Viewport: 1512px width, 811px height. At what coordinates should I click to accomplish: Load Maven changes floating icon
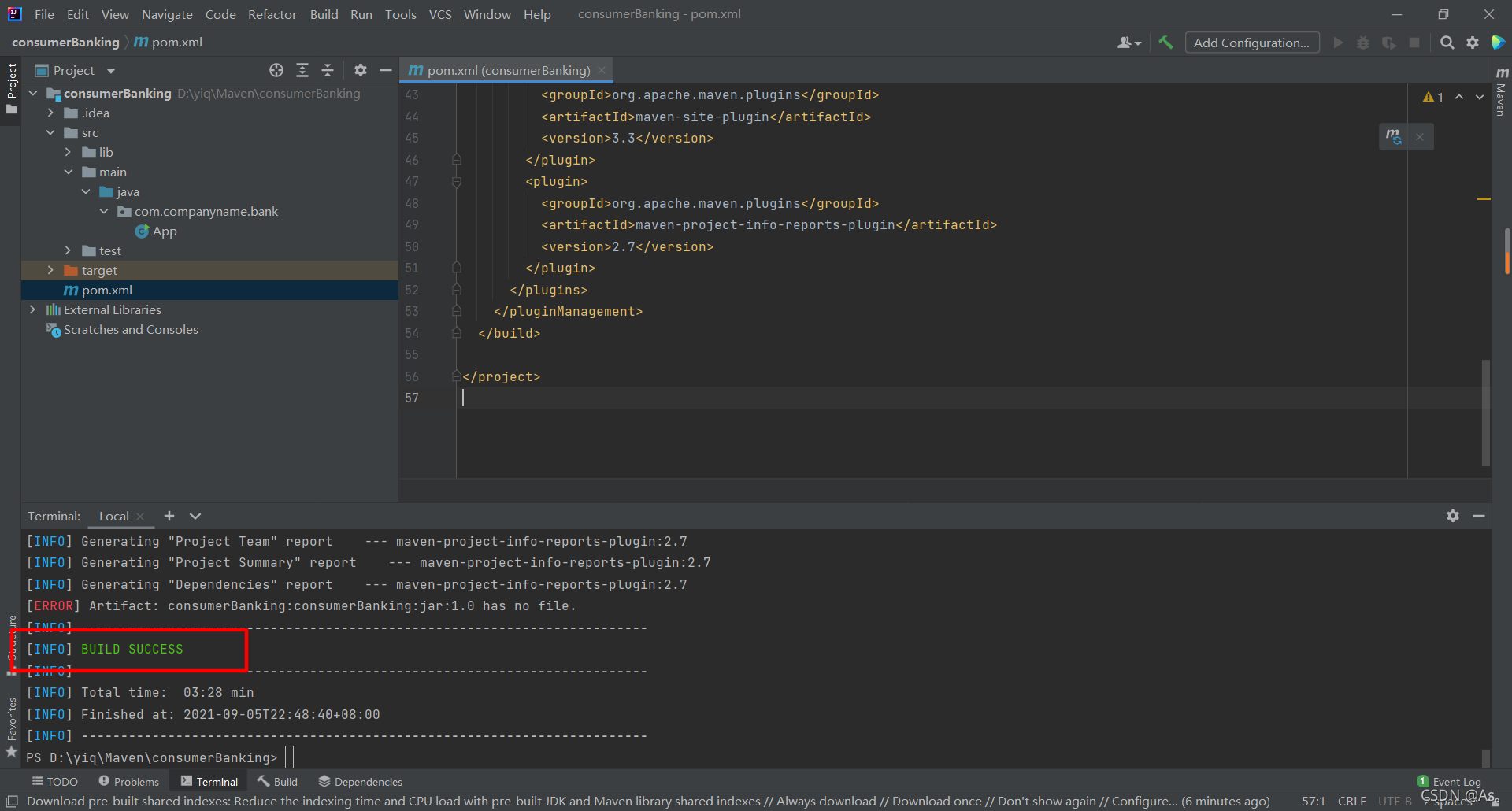[x=1394, y=136]
